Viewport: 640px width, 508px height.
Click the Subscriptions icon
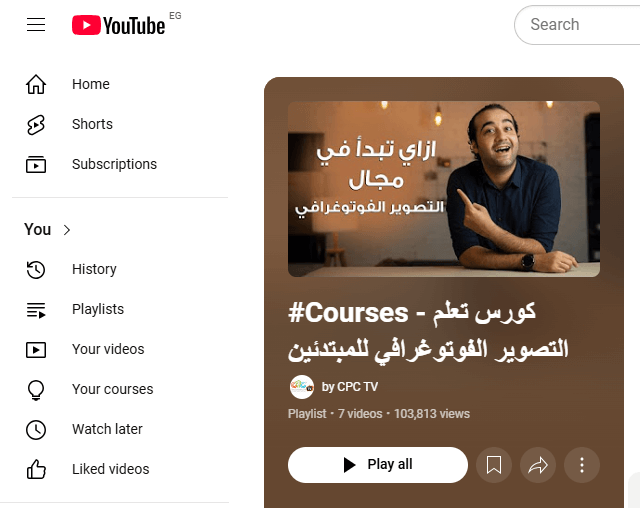[x=36, y=164]
